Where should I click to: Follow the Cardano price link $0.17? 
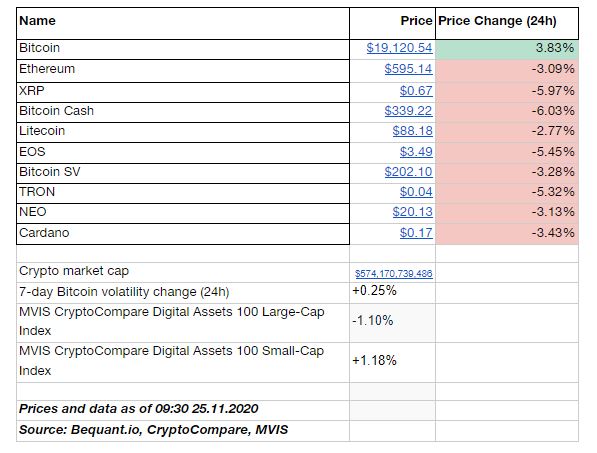pyautogui.click(x=416, y=233)
